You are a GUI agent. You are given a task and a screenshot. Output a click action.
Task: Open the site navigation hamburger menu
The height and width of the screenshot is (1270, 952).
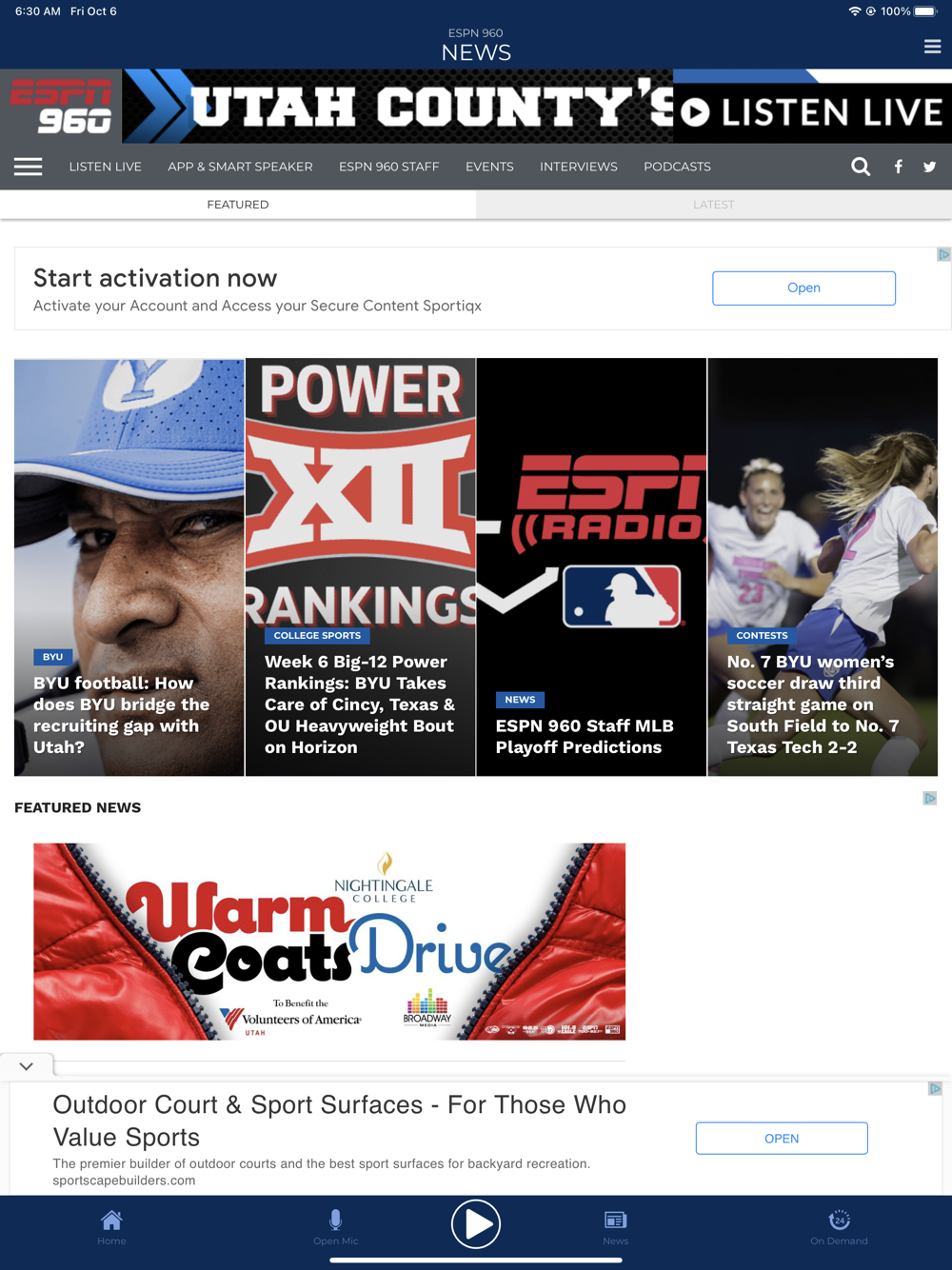28,167
